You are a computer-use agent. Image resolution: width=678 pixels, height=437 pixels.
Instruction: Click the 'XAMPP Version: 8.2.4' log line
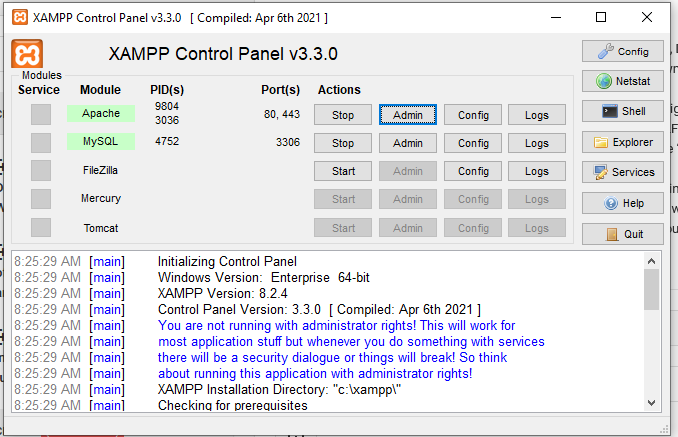222,293
